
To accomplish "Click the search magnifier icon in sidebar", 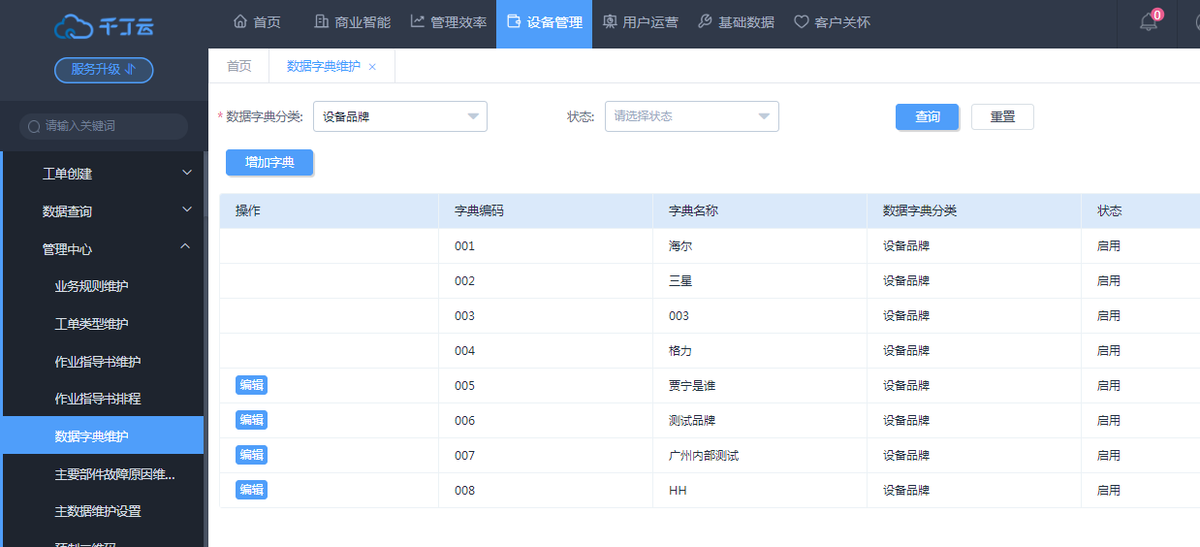I will point(35,126).
